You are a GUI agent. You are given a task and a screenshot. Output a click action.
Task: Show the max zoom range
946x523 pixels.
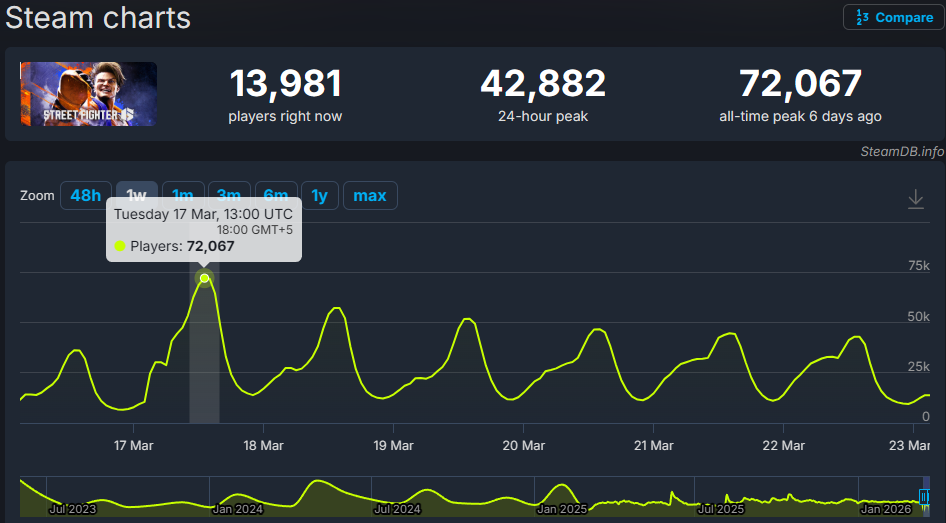pos(369,195)
